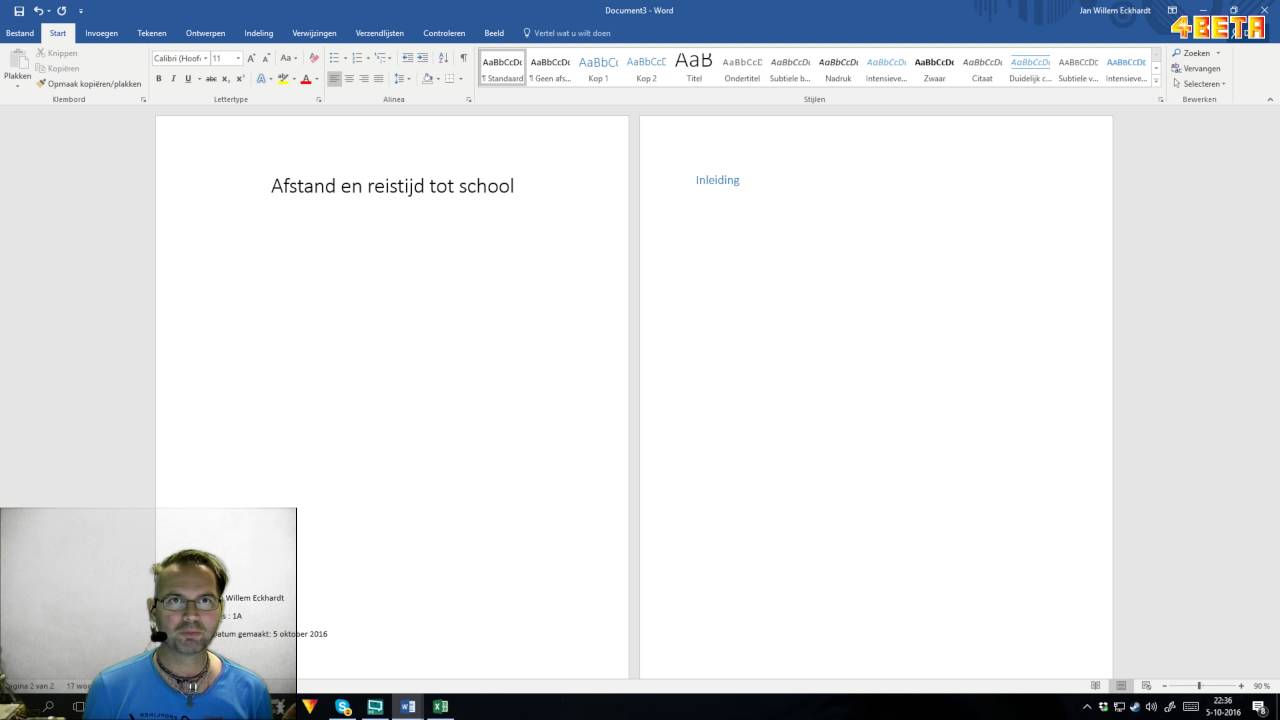Justify the text
Screen dimensions: 1280x720
pos(378,79)
